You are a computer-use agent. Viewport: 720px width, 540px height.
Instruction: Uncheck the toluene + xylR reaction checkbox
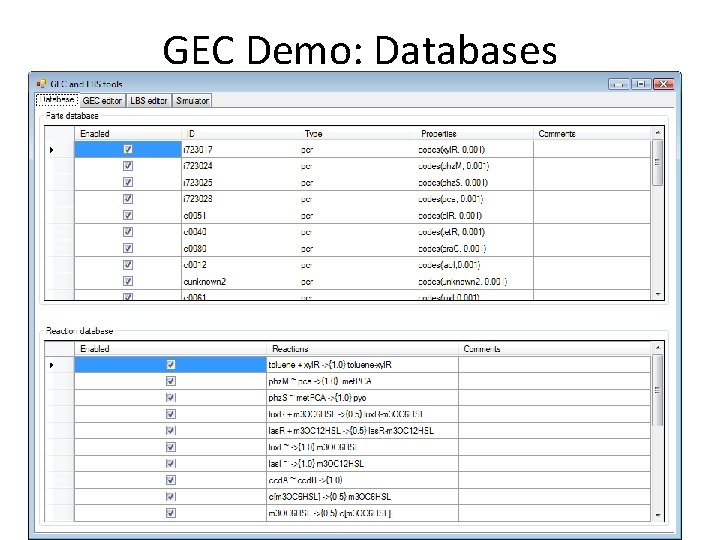click(x=171, y=365)
